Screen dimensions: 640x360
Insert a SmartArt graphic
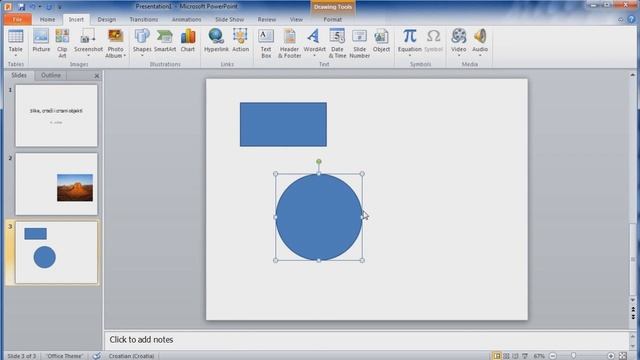point(165,41)
